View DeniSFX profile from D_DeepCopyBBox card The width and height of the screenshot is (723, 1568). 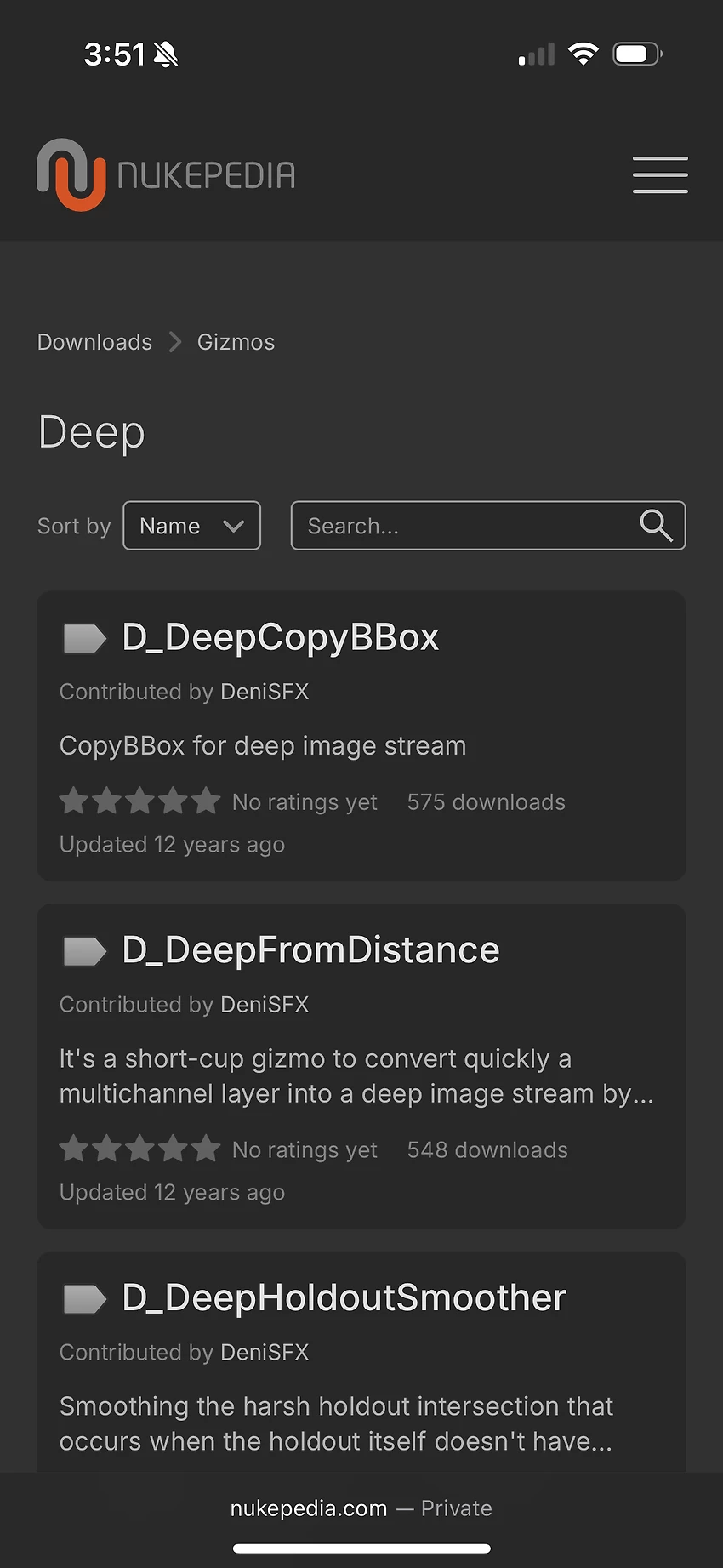pos(265,692)
